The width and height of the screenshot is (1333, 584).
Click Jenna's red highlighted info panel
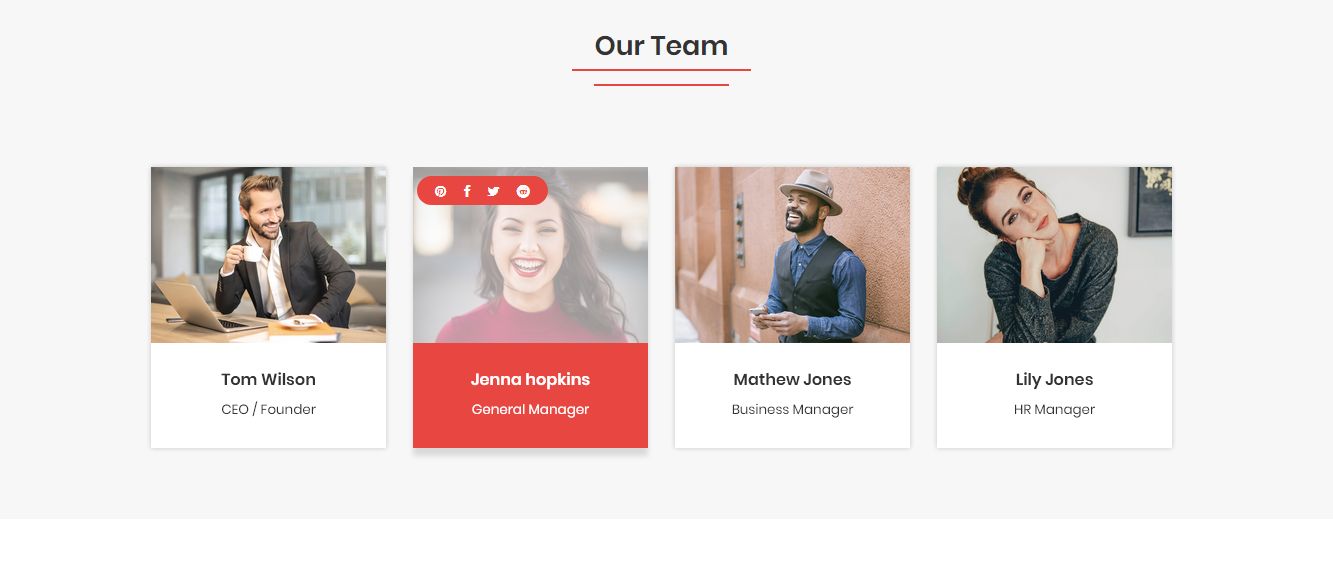530,395
